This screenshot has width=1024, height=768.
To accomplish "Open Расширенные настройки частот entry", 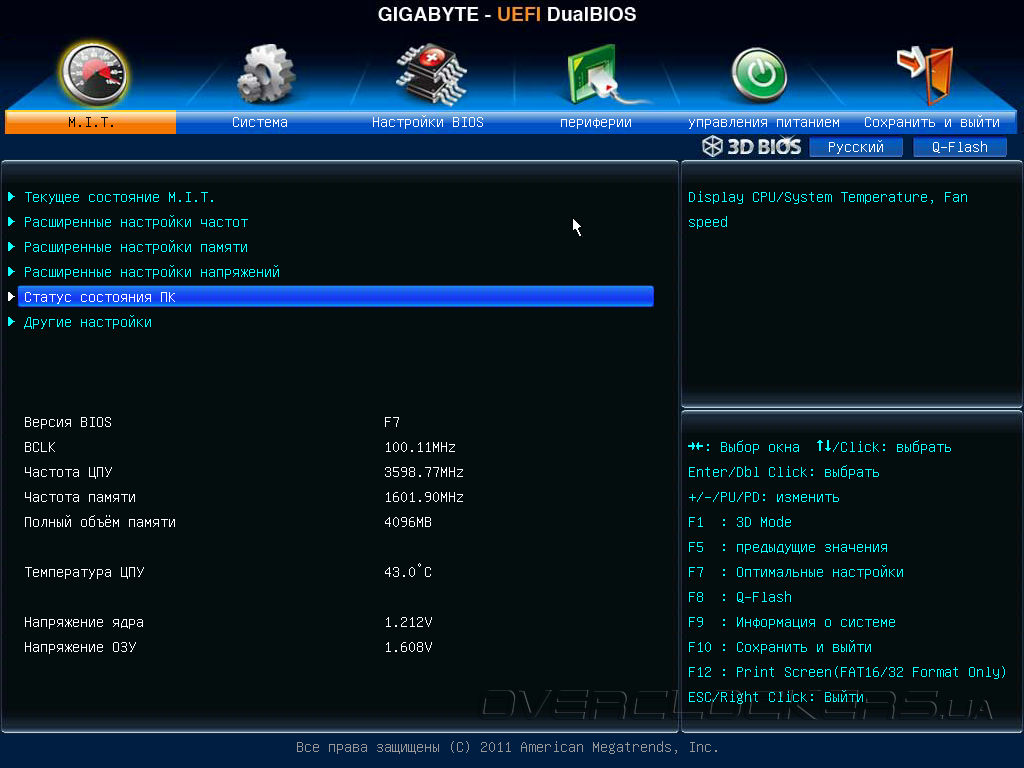I will coord(136,222).
